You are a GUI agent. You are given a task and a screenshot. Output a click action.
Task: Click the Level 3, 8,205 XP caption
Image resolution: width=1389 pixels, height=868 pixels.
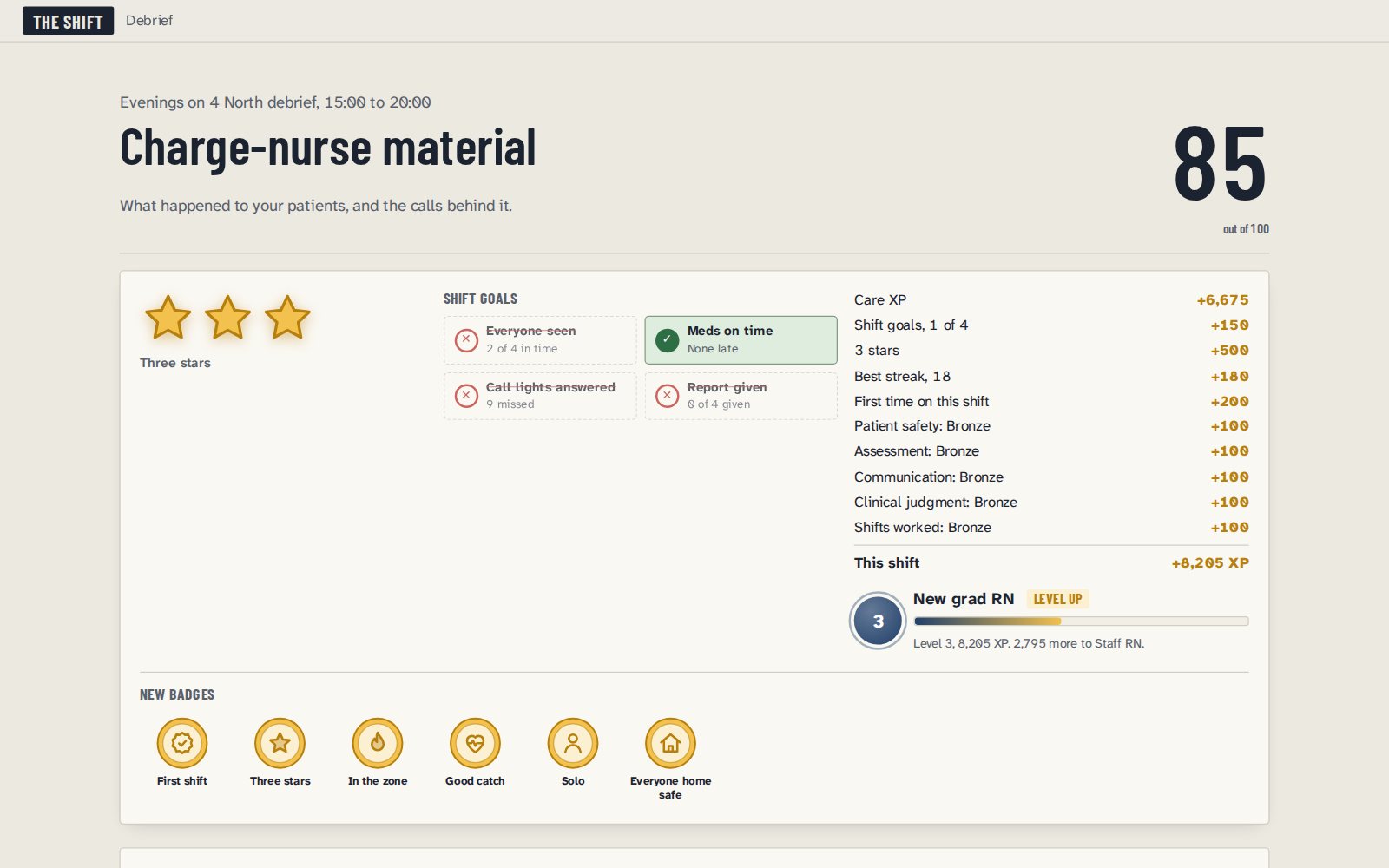tap(1029, 643)
